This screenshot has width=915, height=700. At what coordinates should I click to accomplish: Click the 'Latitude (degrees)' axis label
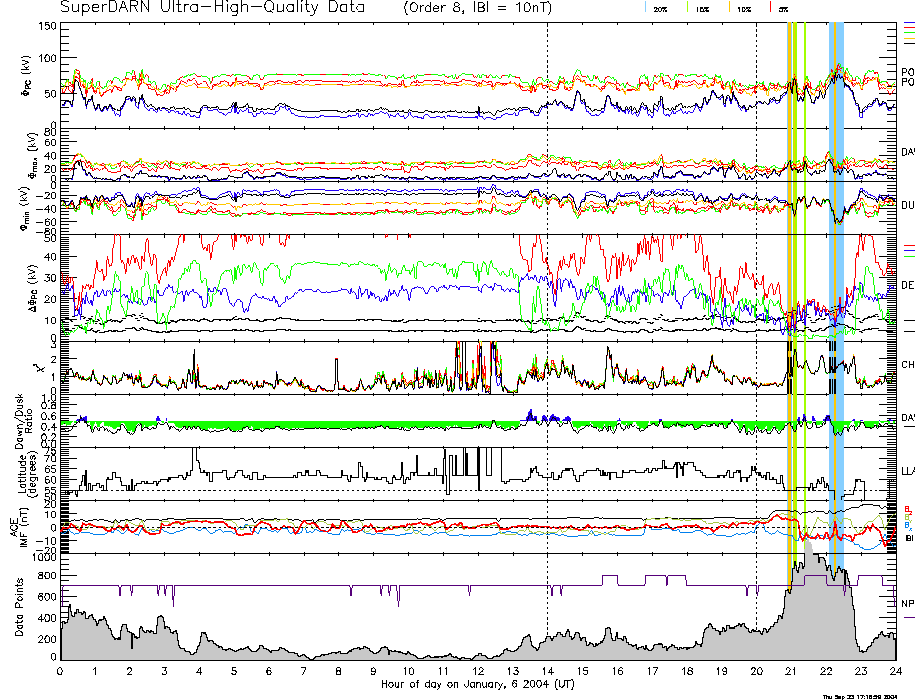[x=27, y=472]
